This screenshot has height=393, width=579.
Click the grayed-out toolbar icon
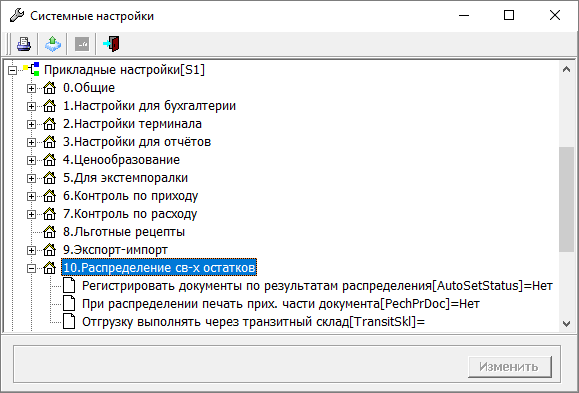[x=82, y=44]
